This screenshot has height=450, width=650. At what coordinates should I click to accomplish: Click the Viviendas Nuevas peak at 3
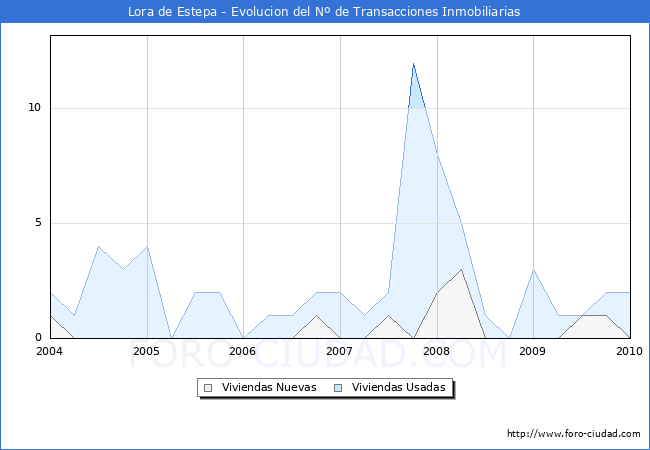[x=461, y=269]
